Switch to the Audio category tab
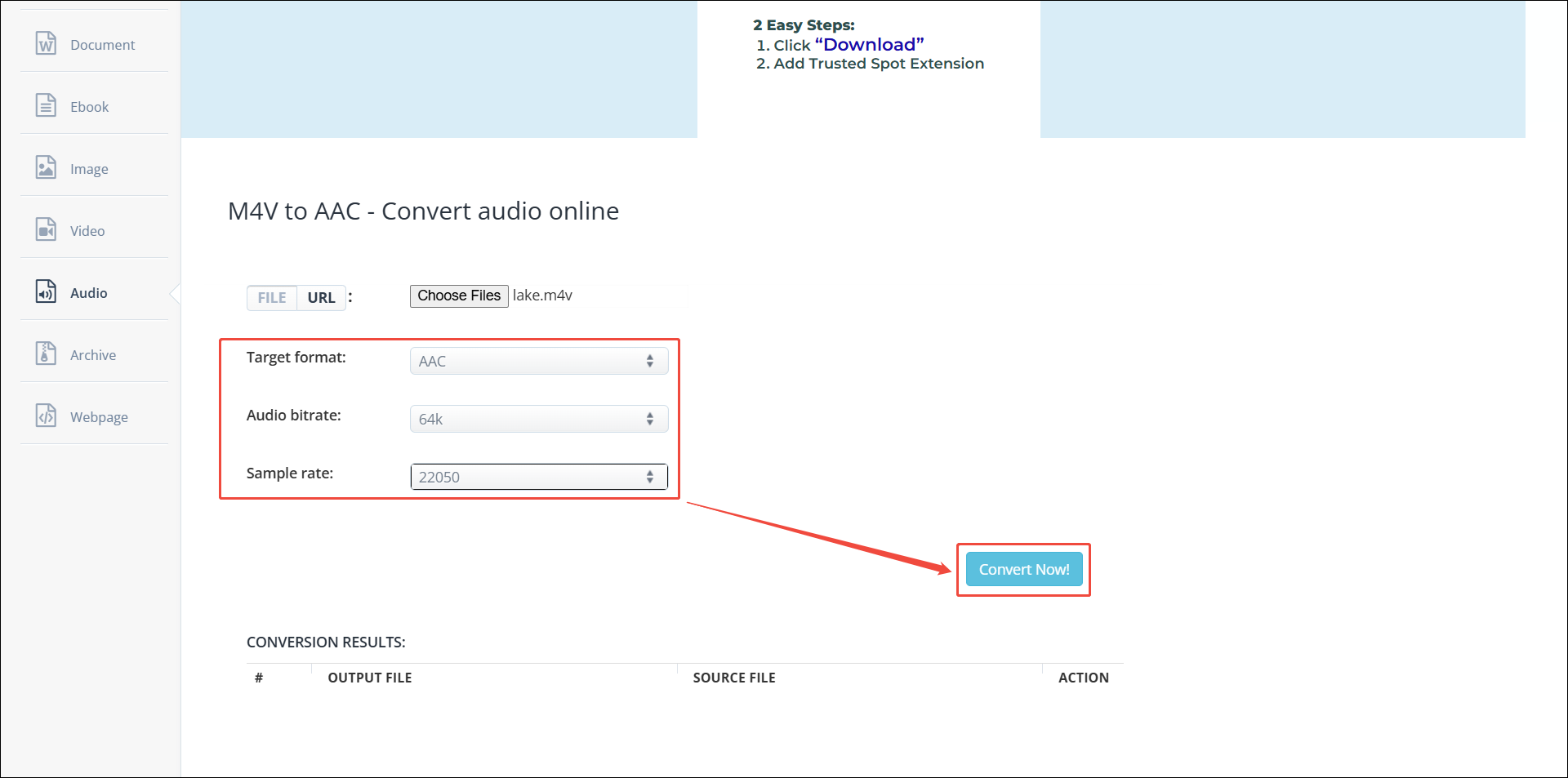The image size is (1568, 778). pyautogui.click(x=88, y=291)
